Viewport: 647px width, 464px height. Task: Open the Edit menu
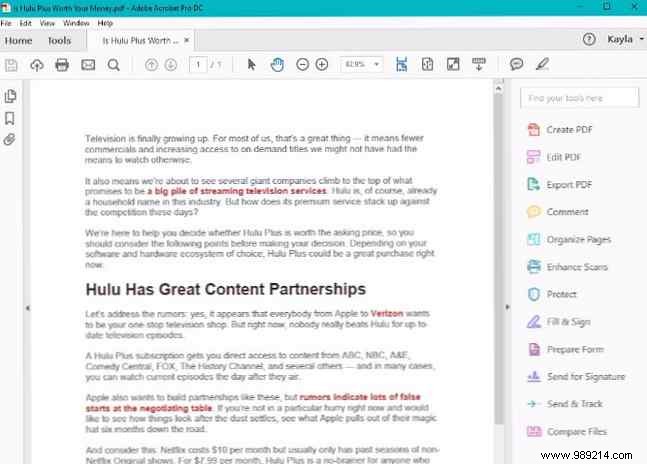pyautogui.click(x=25, y=23)
